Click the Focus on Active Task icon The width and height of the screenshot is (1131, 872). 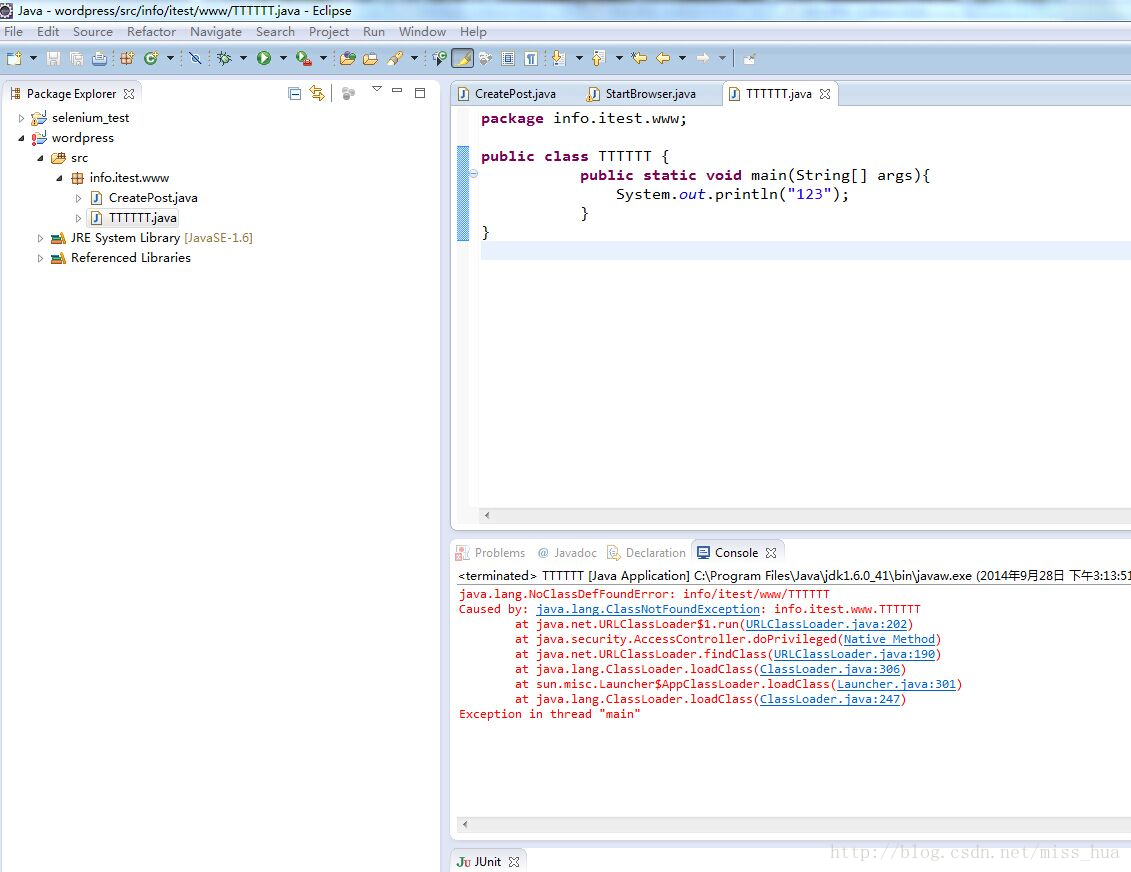(348, 93)
